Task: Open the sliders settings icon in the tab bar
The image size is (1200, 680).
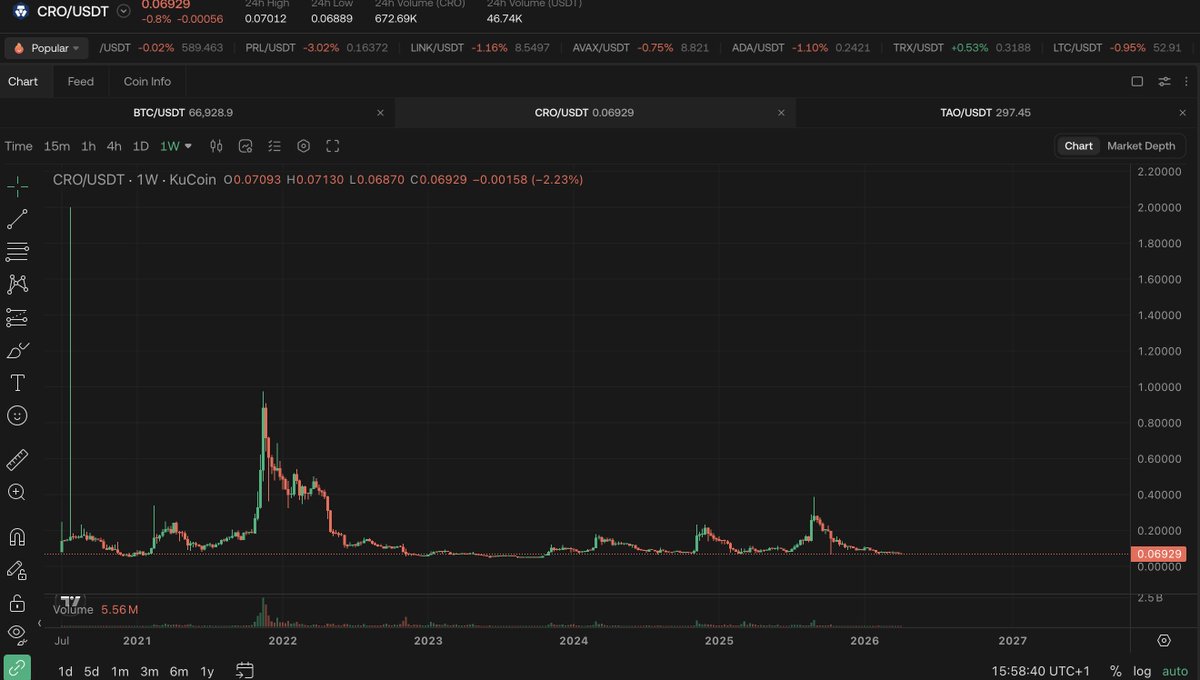Action: 1164,81
